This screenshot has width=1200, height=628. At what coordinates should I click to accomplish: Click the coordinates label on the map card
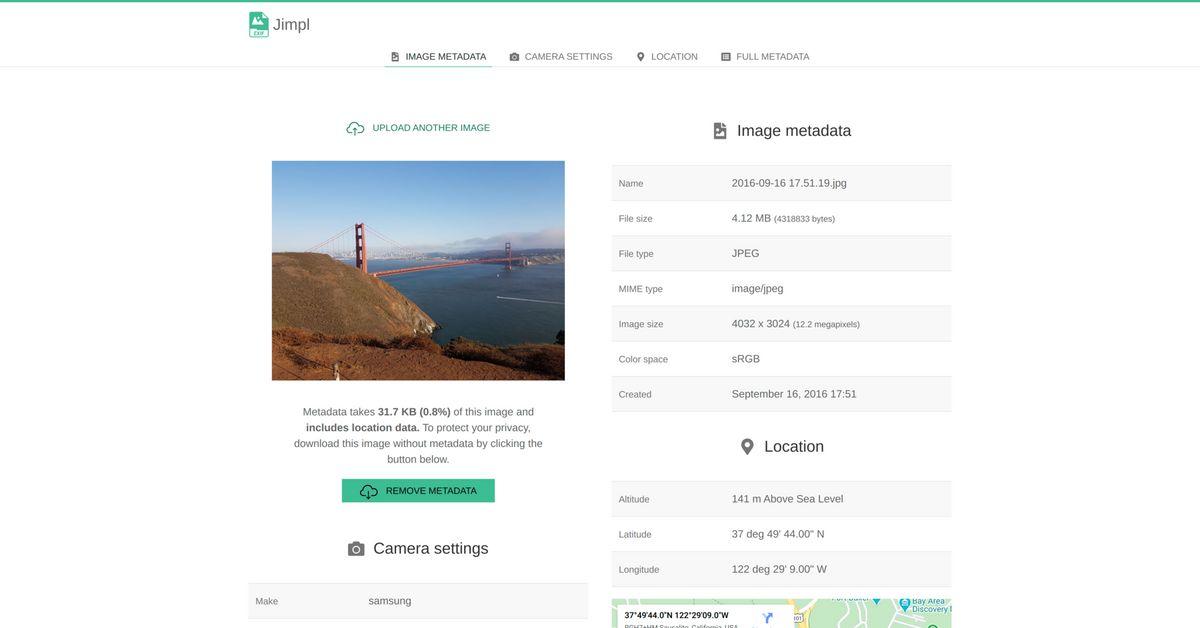[x=676, y=615]
